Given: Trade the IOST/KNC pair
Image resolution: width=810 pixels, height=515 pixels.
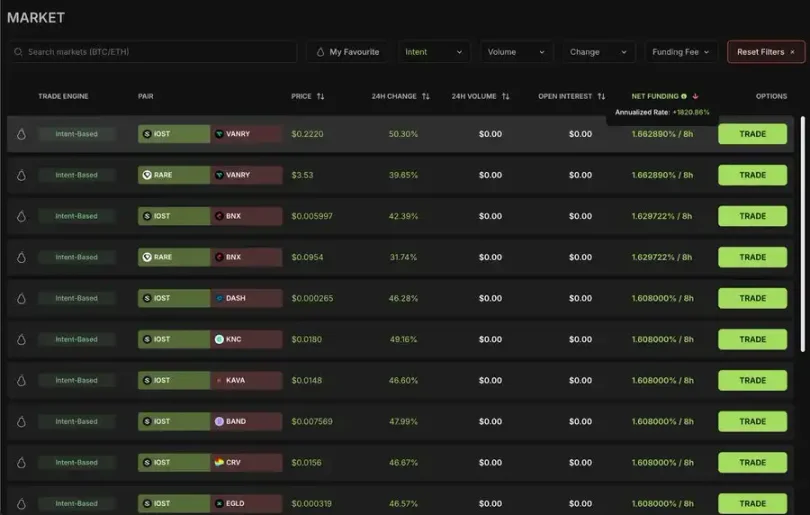Looking at the screenshot, I should 752,339.
